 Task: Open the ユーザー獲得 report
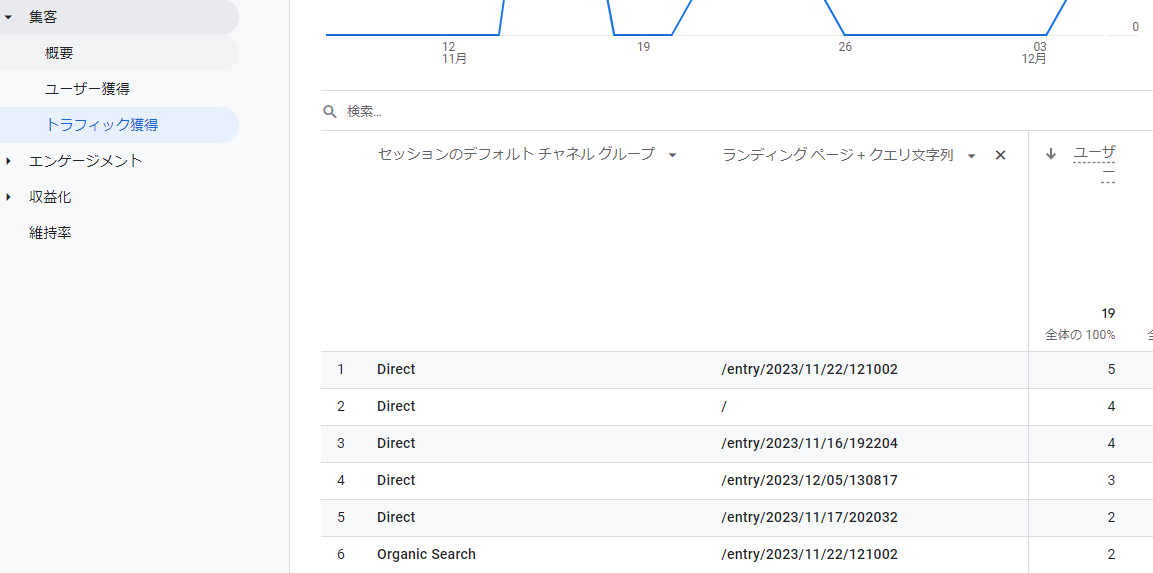pyautogui.click(x=88, y=89)
